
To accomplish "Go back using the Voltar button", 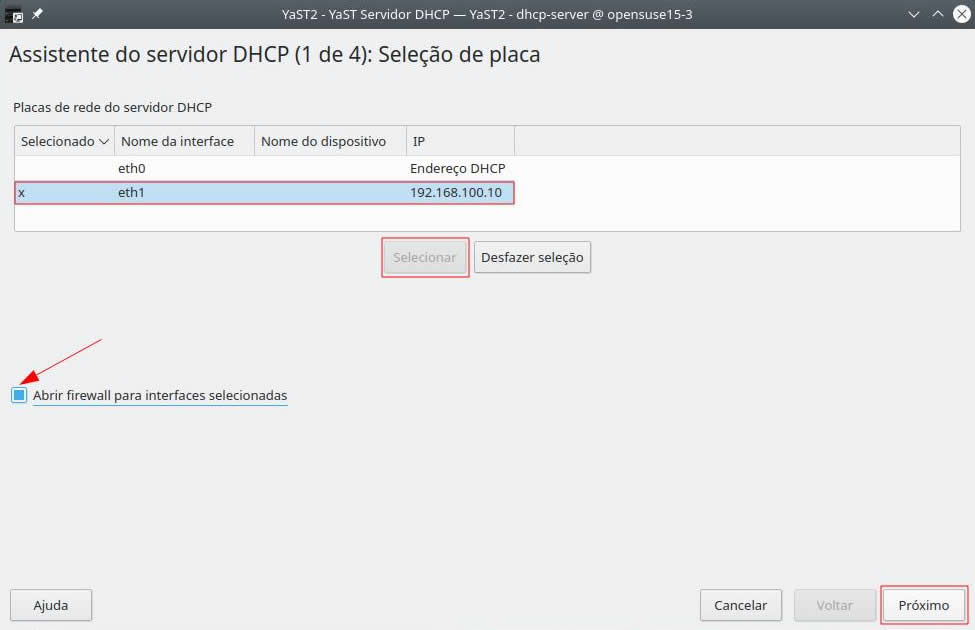I will click(x=834, y=605).
